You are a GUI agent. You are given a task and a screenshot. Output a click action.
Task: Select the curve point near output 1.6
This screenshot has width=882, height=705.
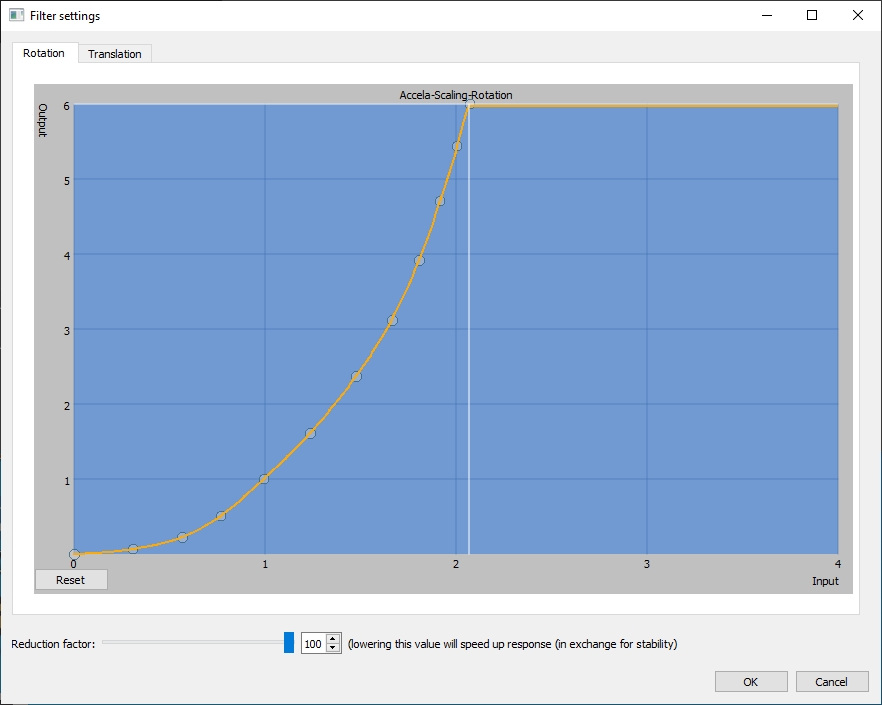pyautogui.click(x=310, y=433)
